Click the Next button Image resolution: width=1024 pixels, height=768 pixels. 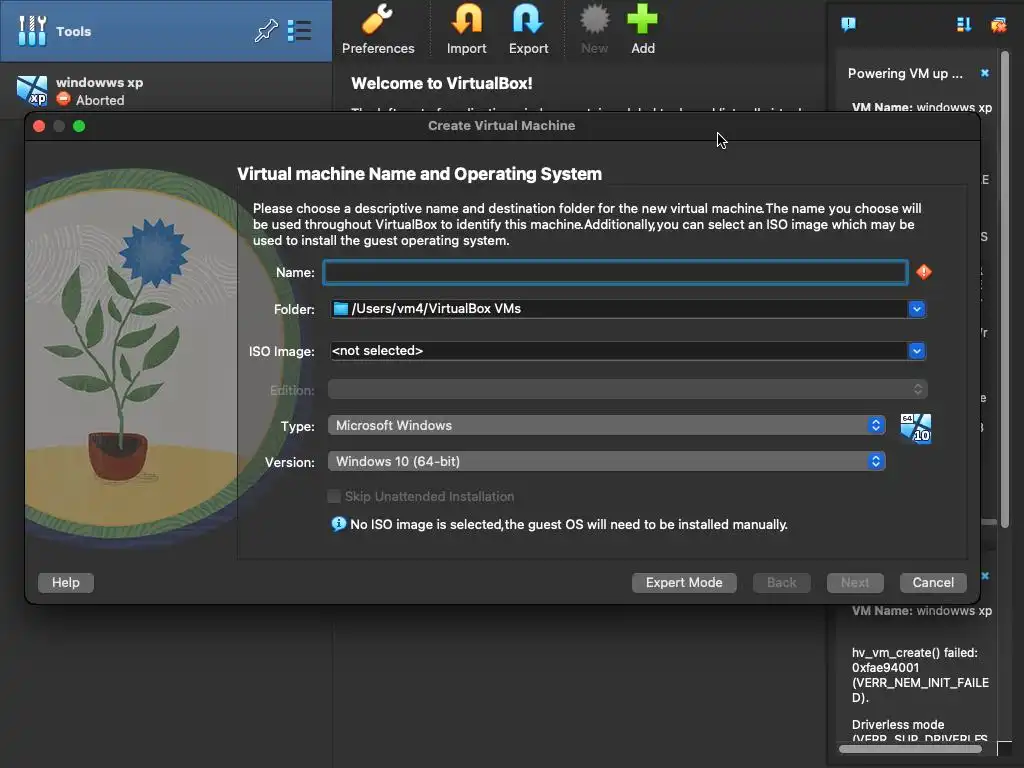tap(855, 583)
